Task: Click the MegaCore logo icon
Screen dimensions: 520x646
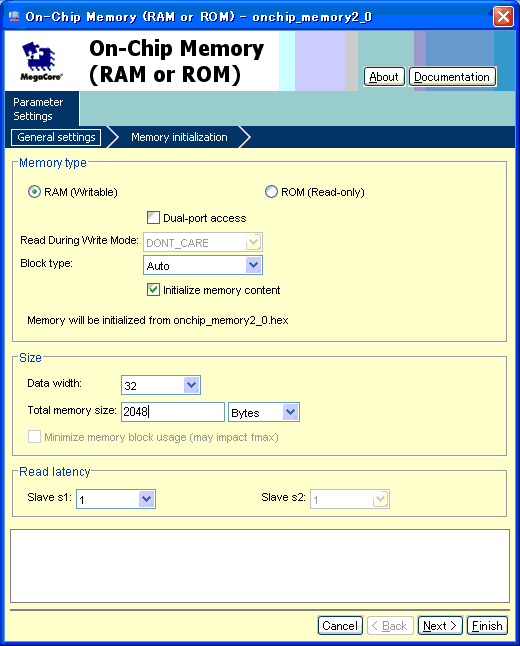Action: coord(41,61)
